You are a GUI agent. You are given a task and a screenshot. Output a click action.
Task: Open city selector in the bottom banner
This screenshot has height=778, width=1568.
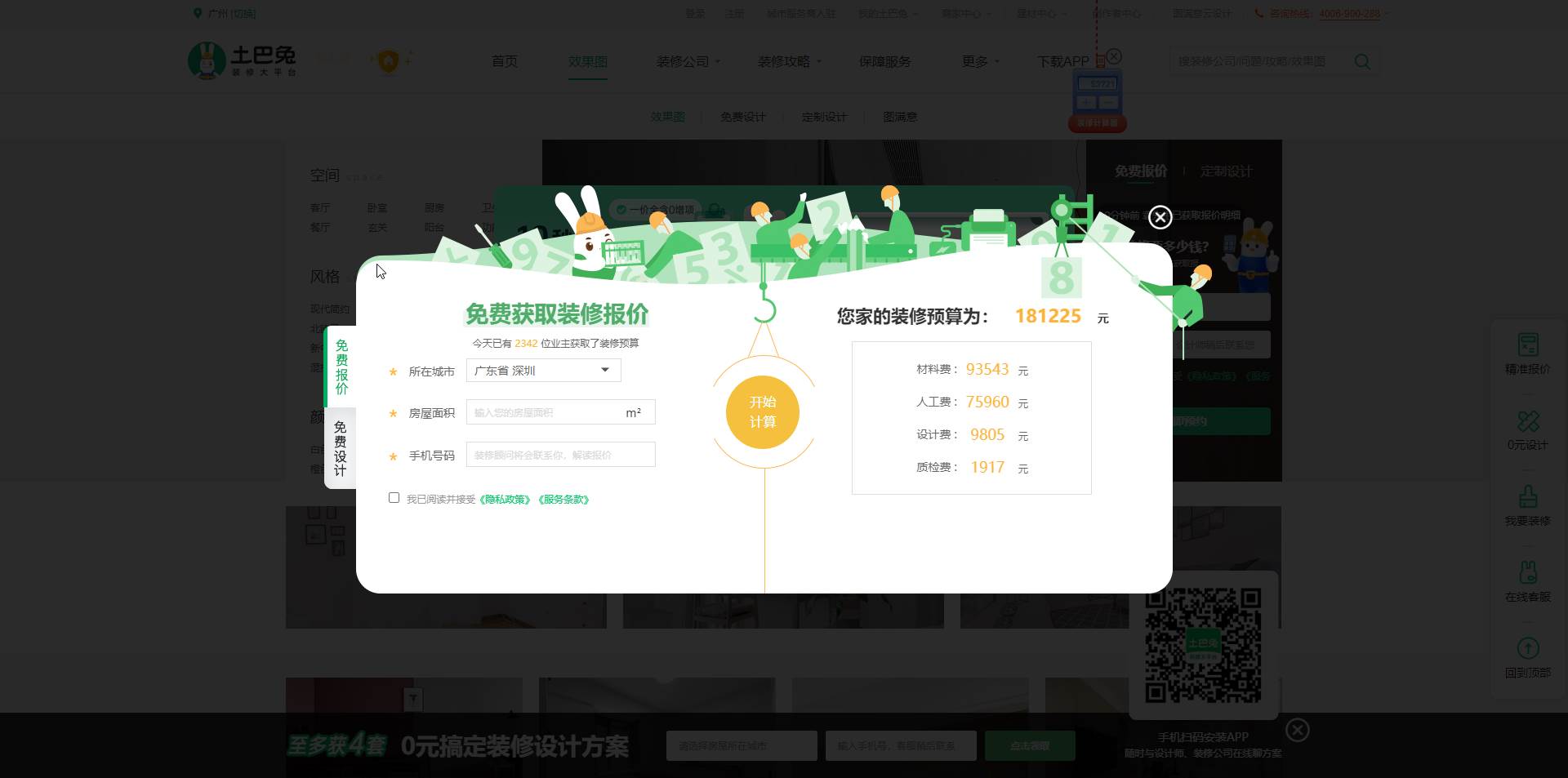point(742,745)
